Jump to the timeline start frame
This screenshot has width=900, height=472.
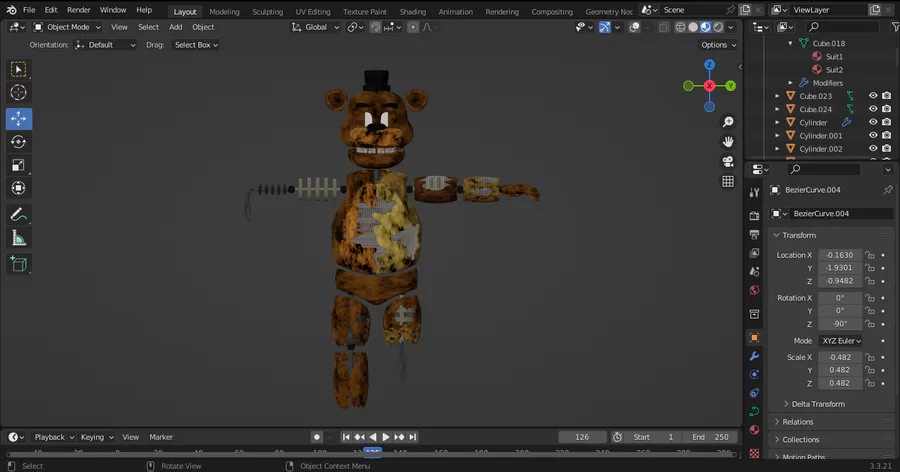click(346, 437)
